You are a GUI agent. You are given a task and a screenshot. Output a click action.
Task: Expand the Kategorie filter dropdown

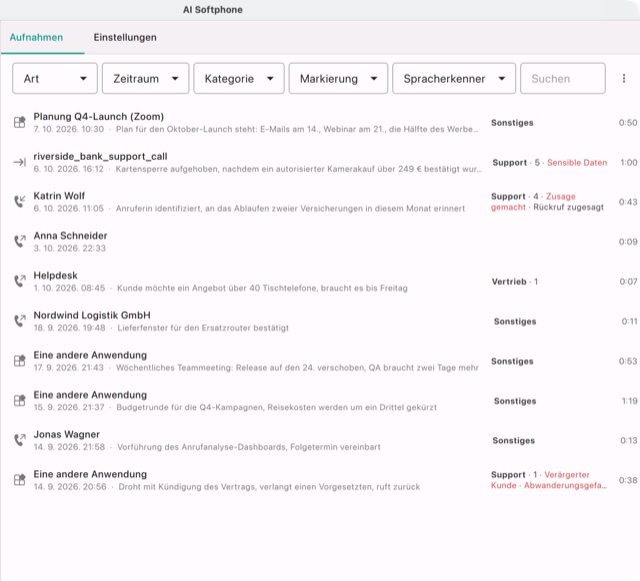pos(239,78)
